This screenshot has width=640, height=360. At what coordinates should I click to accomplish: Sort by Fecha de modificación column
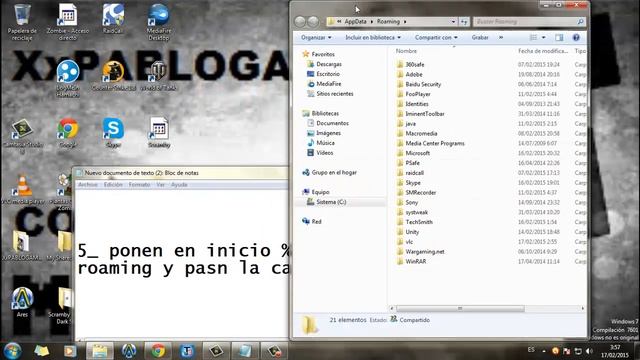pos(543,51)
